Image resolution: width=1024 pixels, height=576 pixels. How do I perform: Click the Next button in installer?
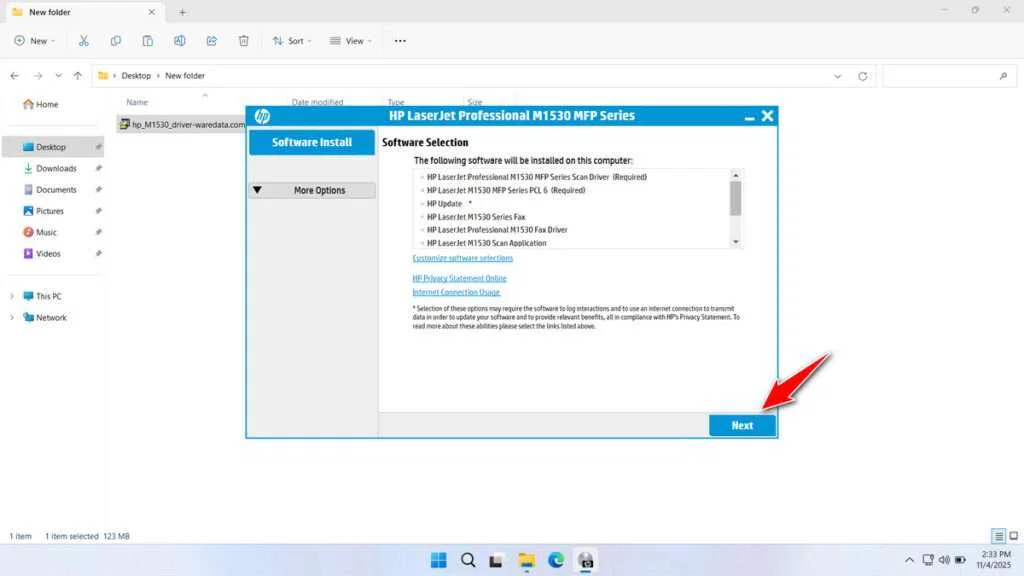coord(742,425)
